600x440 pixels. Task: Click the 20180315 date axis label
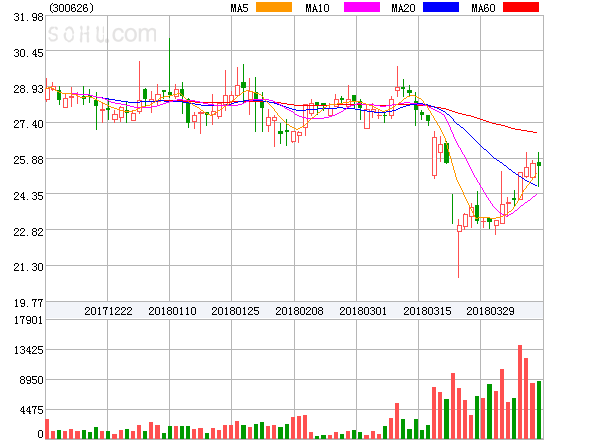pyautogui.click(x=427, y=311)
